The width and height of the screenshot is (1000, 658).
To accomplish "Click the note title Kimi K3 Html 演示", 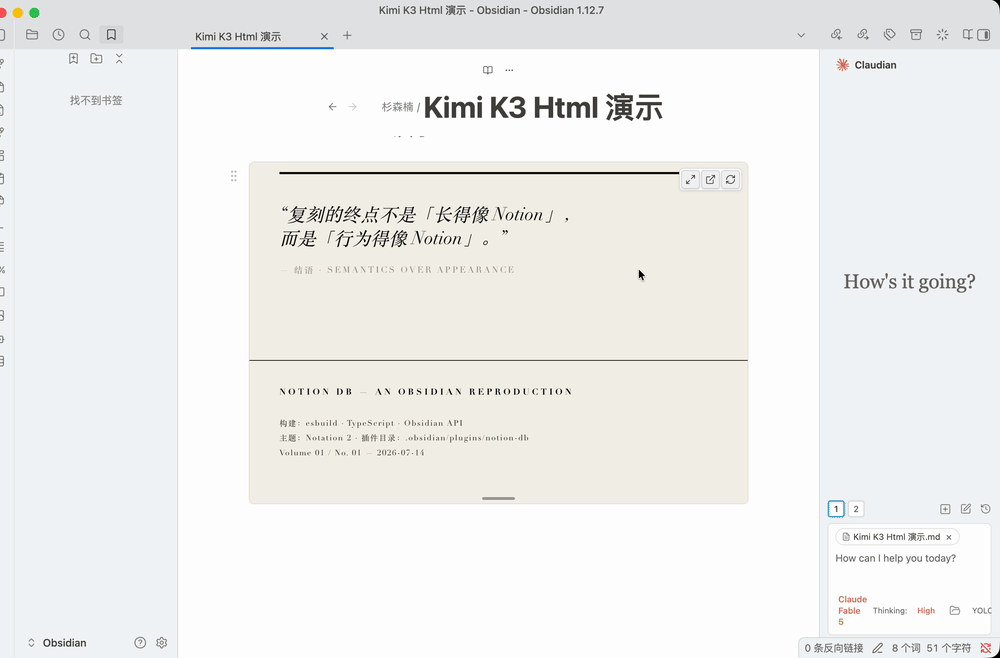I will [x=543, y=107].
